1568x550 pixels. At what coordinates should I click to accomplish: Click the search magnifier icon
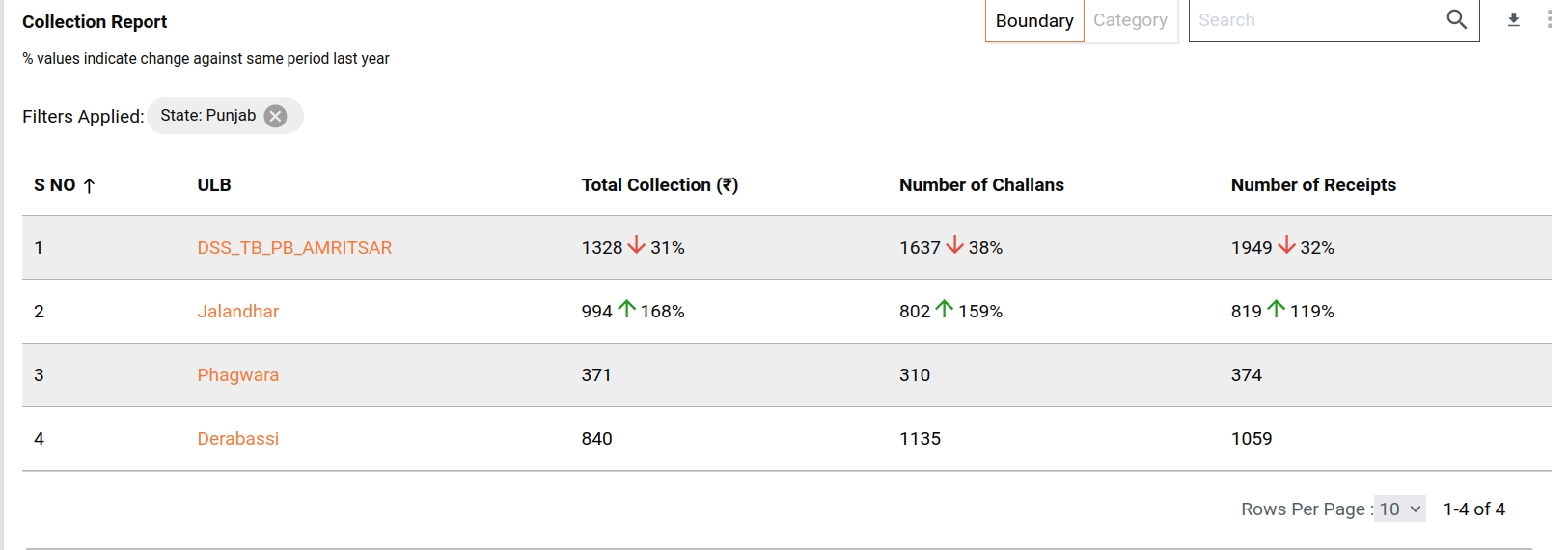click(1456, 20)
